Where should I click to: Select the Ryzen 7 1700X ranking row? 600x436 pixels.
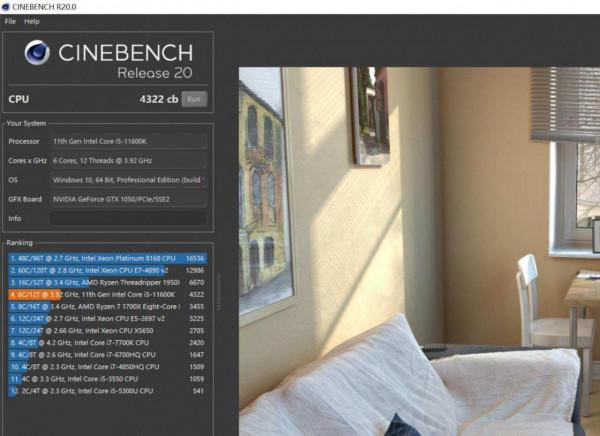tap(108, 307)
